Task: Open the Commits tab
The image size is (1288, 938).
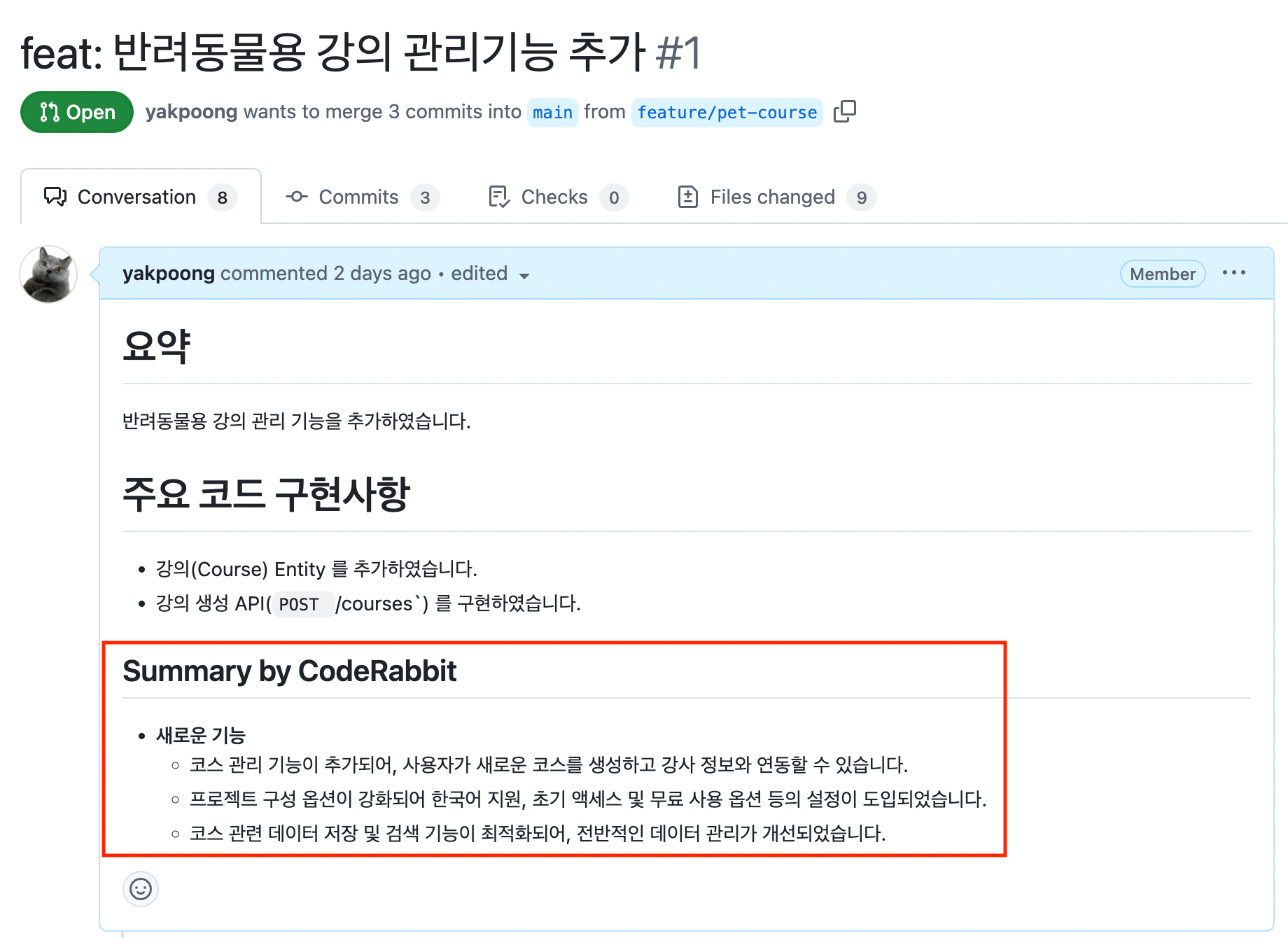Action: pos(363,197)
